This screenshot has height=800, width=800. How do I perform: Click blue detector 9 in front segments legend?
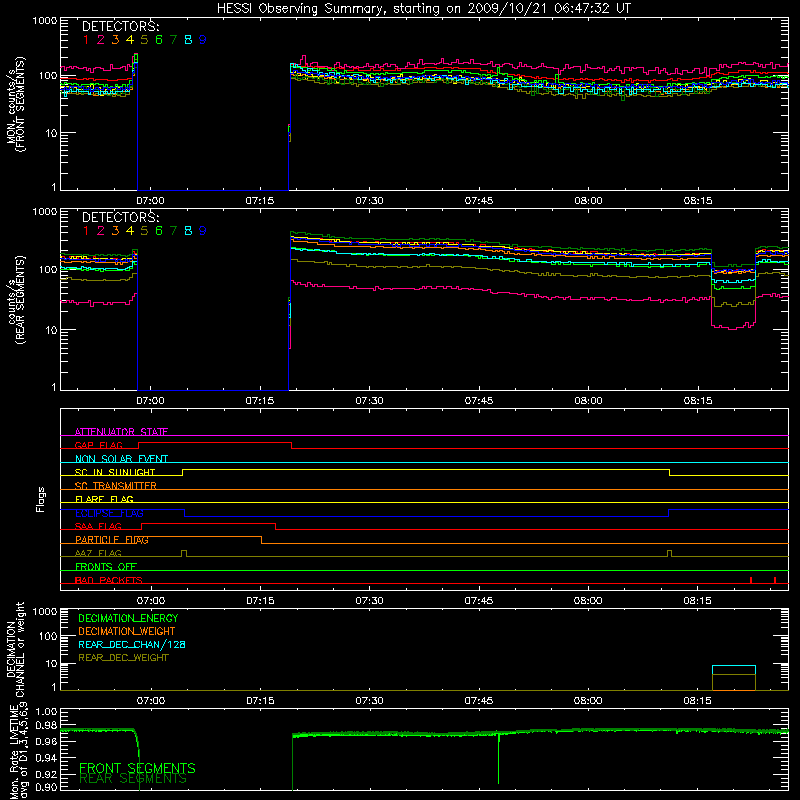[x=203, y=40]
